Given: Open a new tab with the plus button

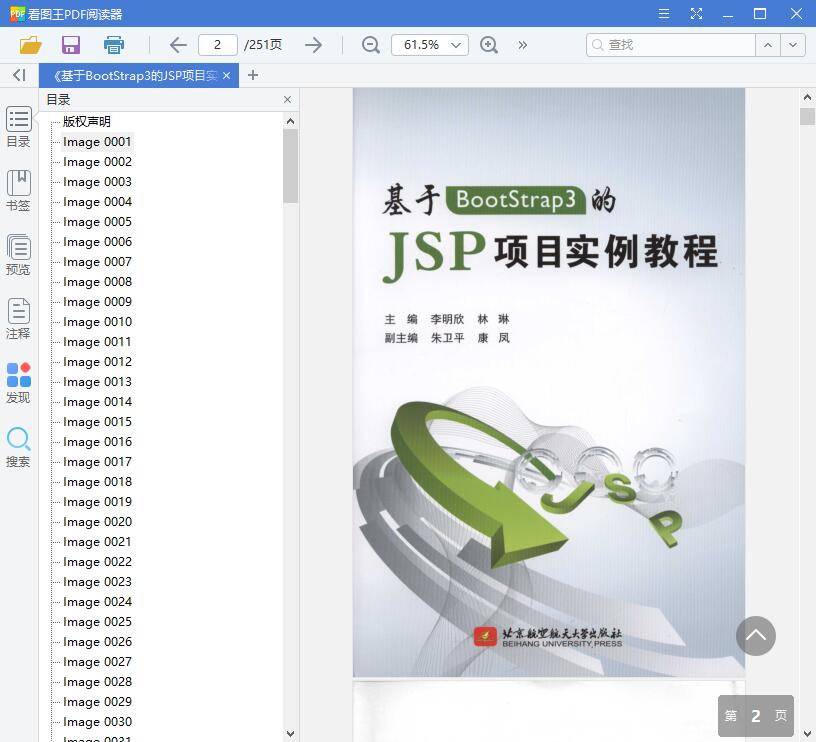Looking at the screenshot, I should (x=250, y=75).
